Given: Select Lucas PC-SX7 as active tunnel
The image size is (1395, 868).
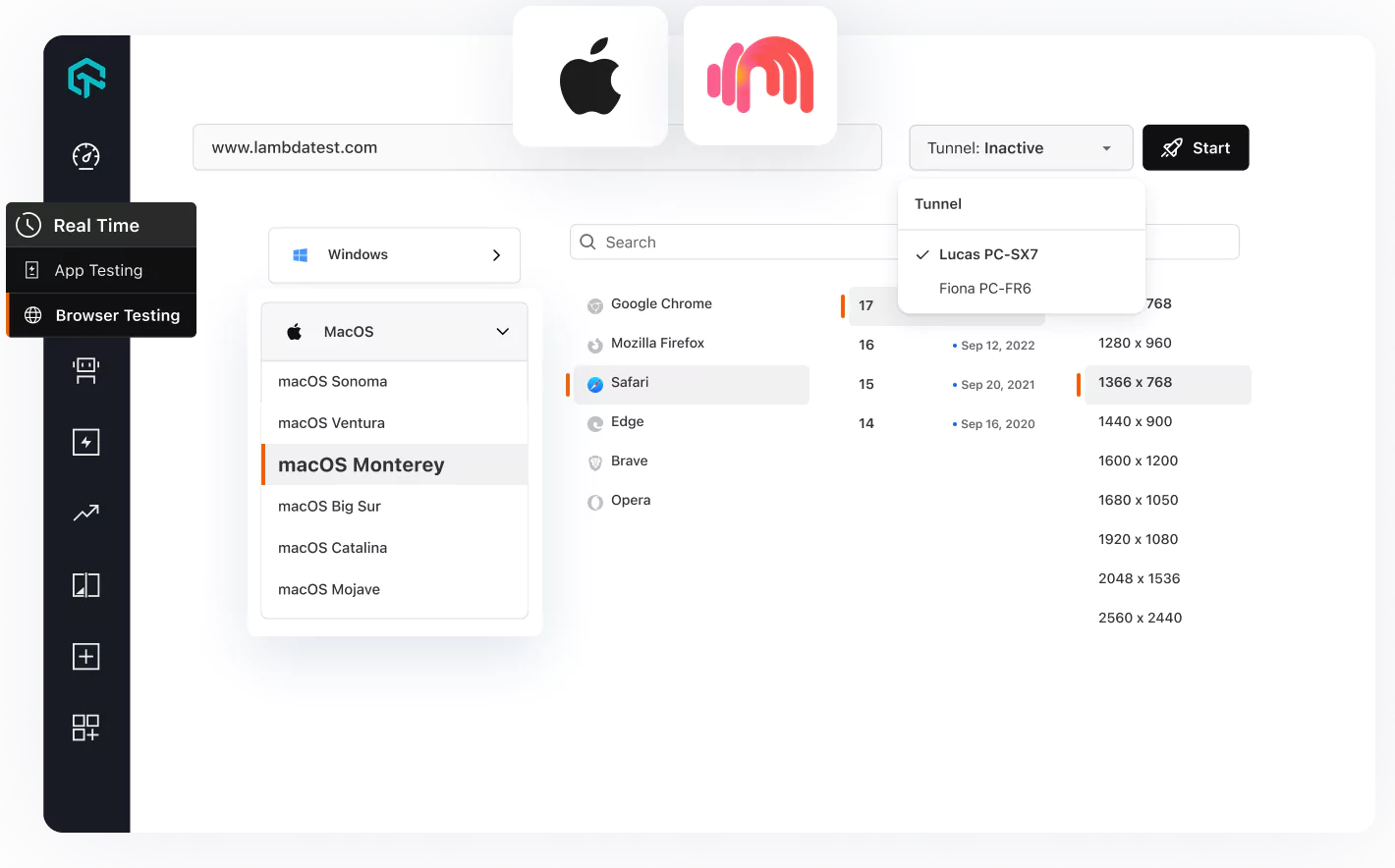Looking at the screenshot, I should click(x=987, y=254).
